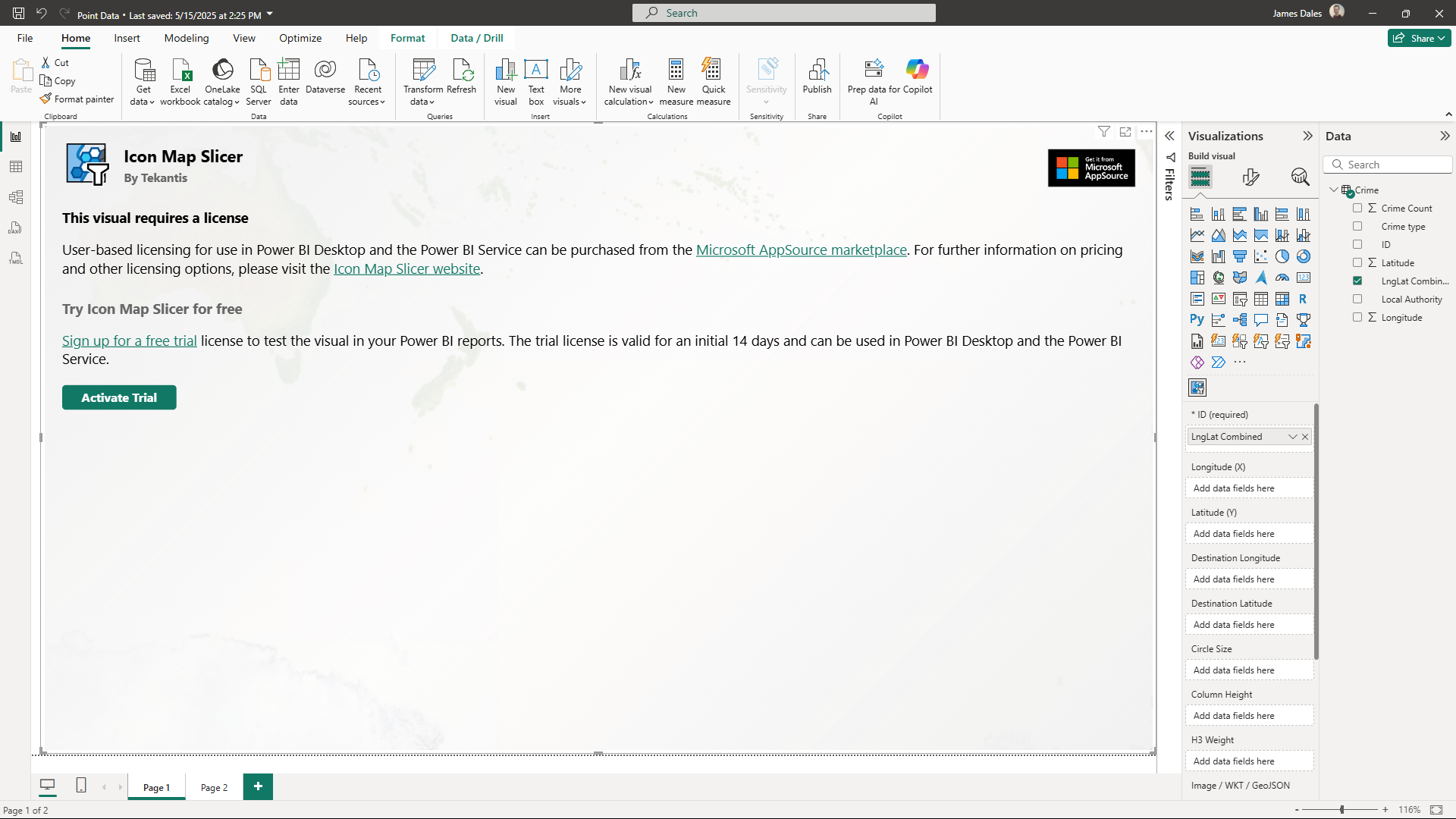Uncheck the LngLat Combined field checkbox

1357,281
